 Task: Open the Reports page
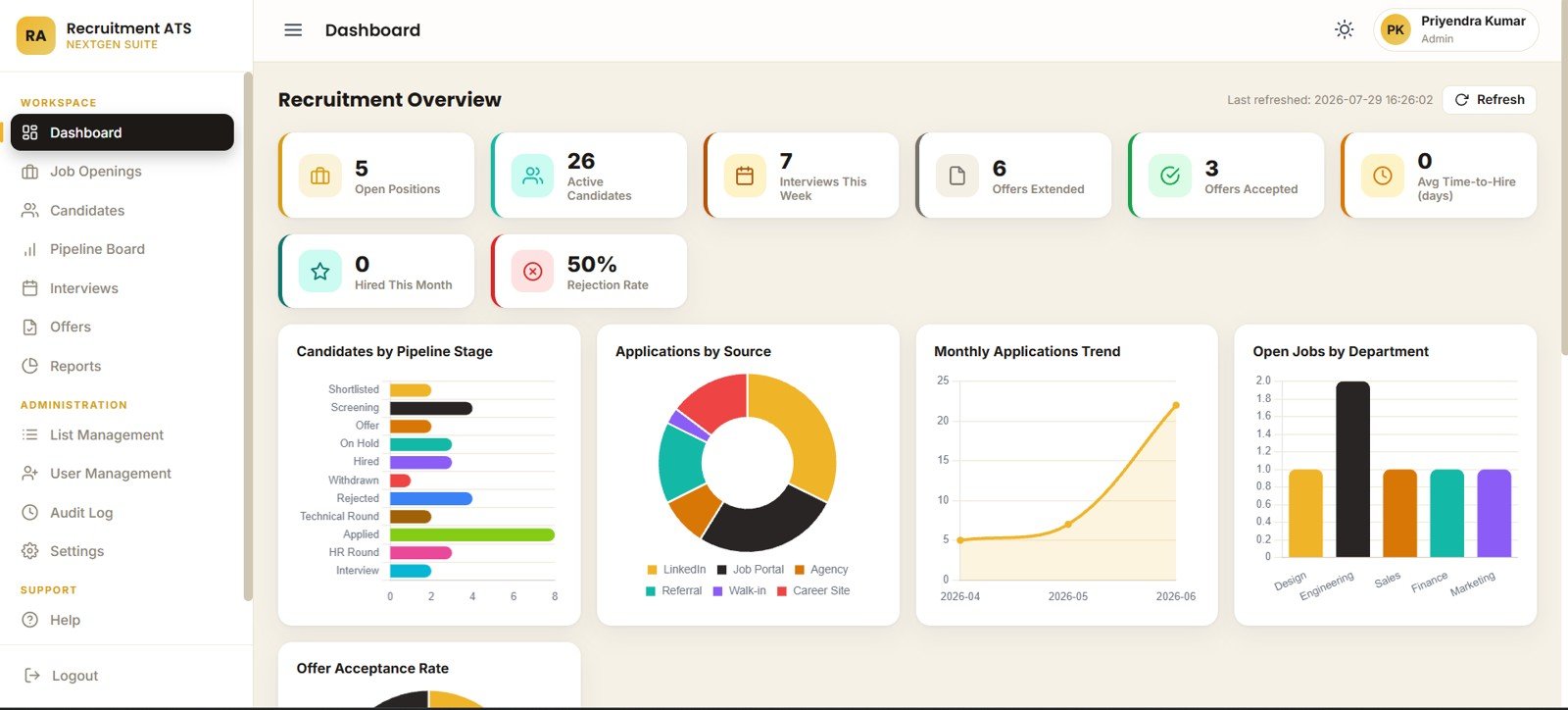tap(75, 366)
